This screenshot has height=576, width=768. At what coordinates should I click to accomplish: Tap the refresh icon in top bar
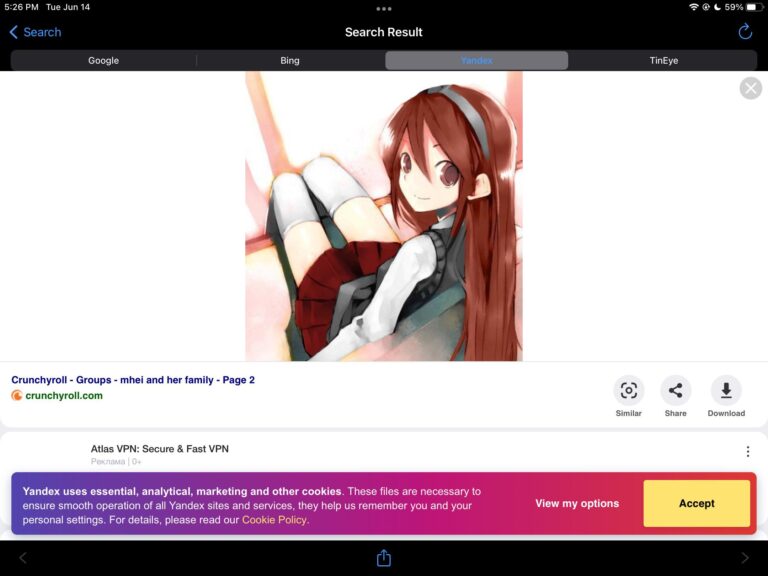coord(745,32)
